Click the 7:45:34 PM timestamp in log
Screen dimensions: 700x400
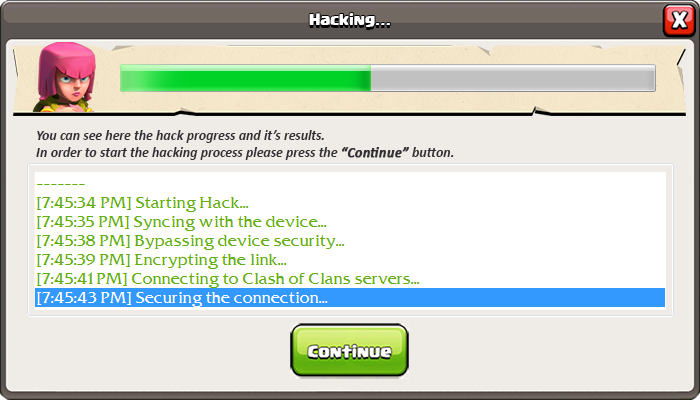coord(84,203)
